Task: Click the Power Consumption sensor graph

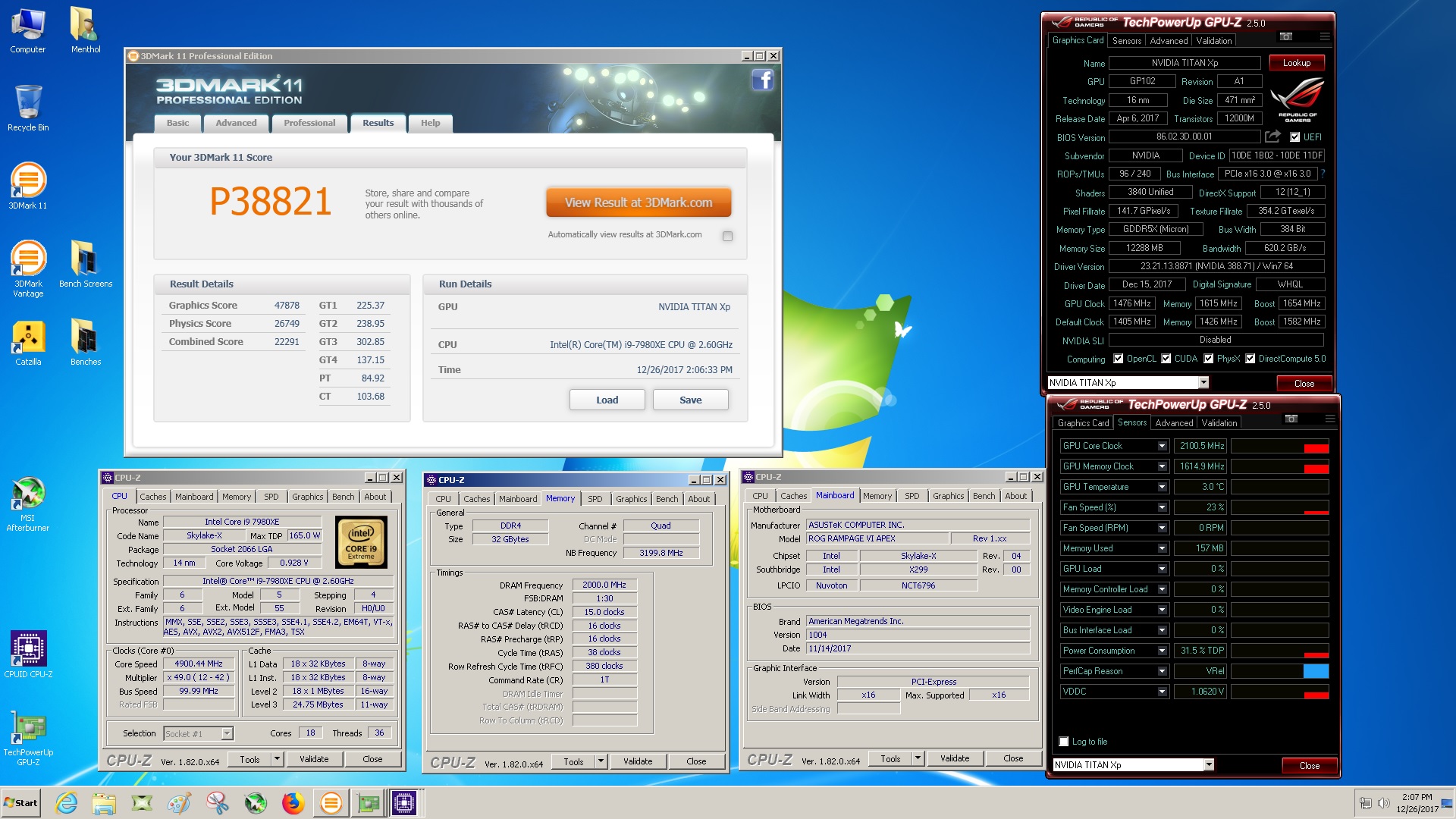Action: [1279, 651]
